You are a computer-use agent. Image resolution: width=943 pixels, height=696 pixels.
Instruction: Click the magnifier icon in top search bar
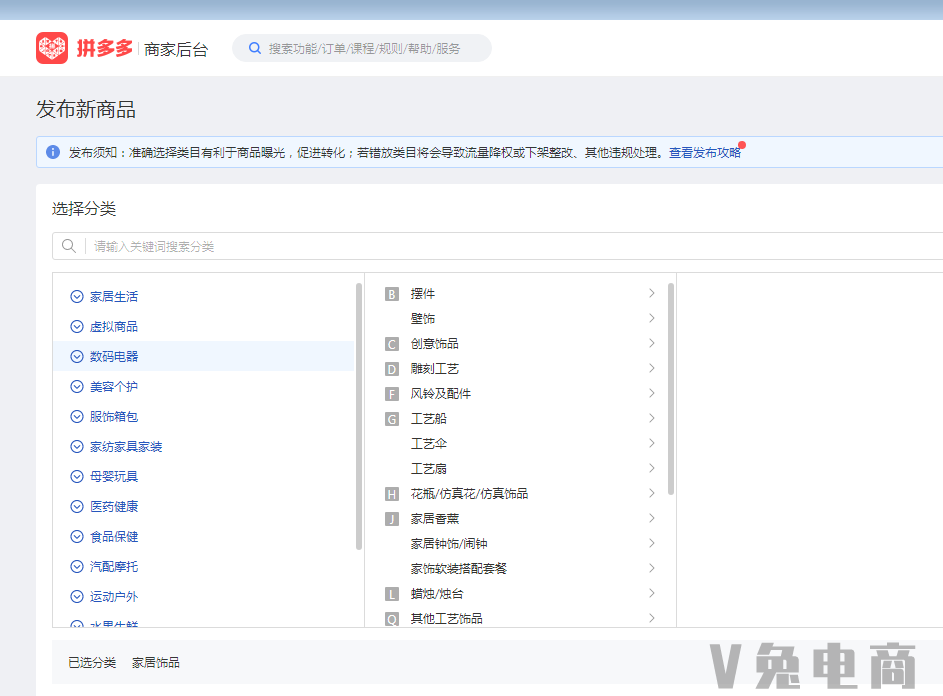(255, 48)
